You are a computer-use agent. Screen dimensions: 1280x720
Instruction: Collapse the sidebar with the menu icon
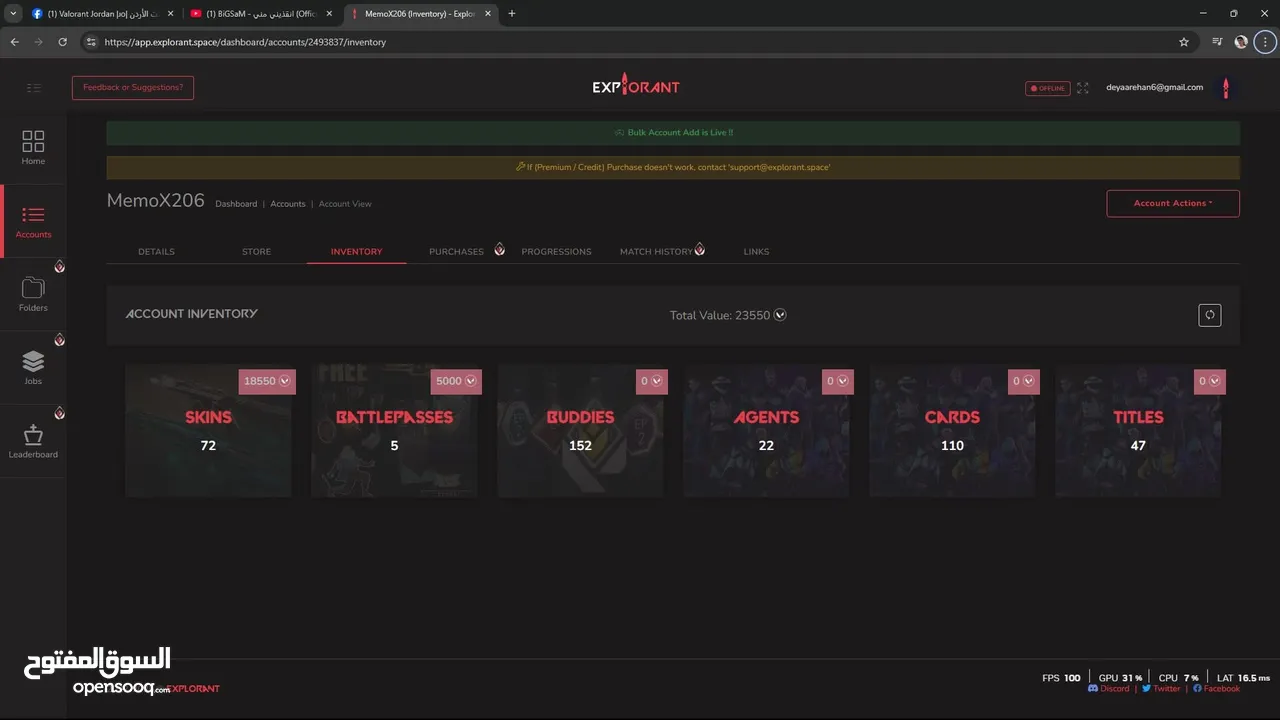[34, 88]
